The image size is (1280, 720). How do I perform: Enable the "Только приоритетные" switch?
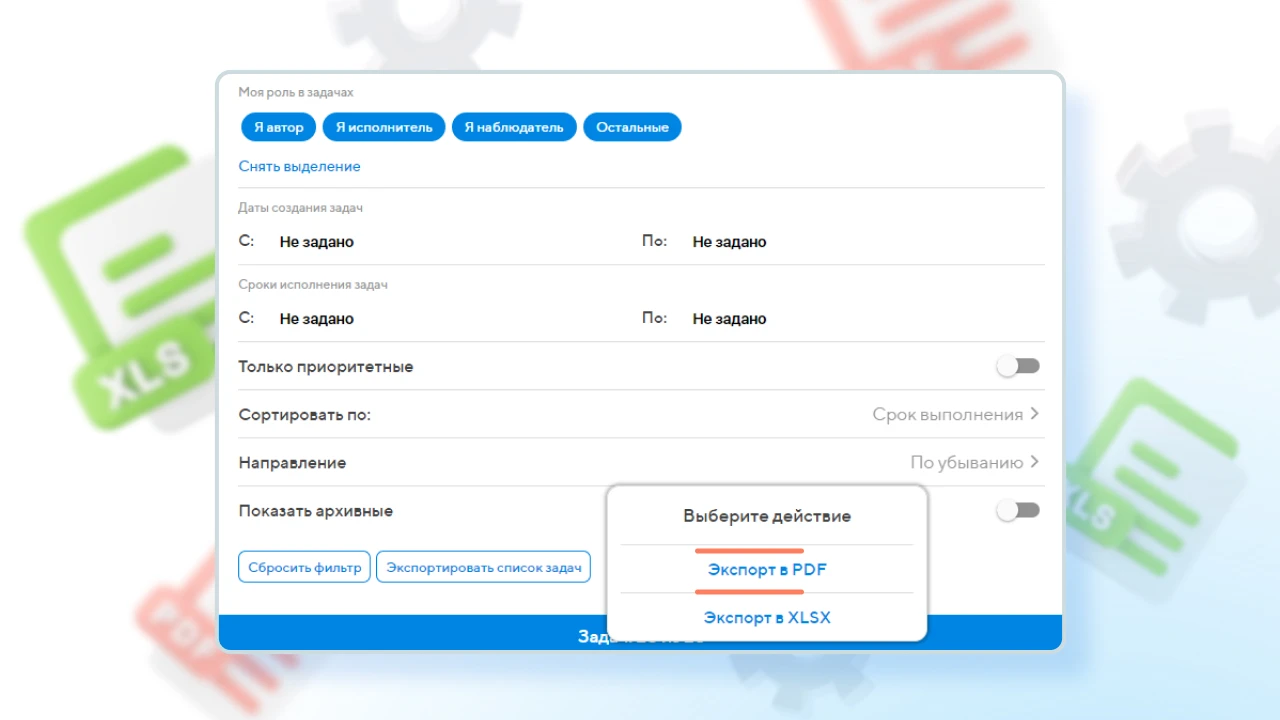tap(1018, 366)
